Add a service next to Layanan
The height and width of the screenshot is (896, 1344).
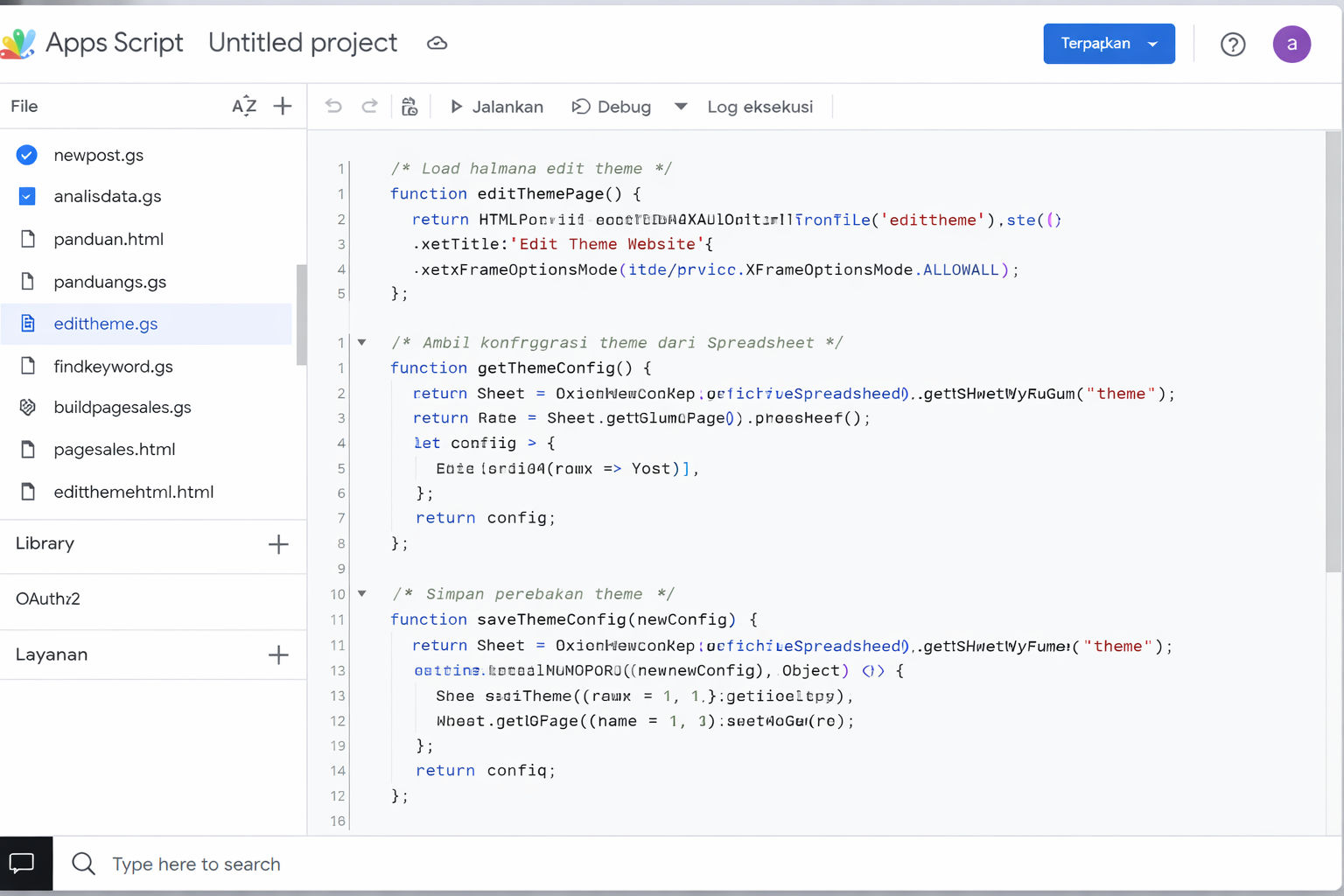coord(278,654)
